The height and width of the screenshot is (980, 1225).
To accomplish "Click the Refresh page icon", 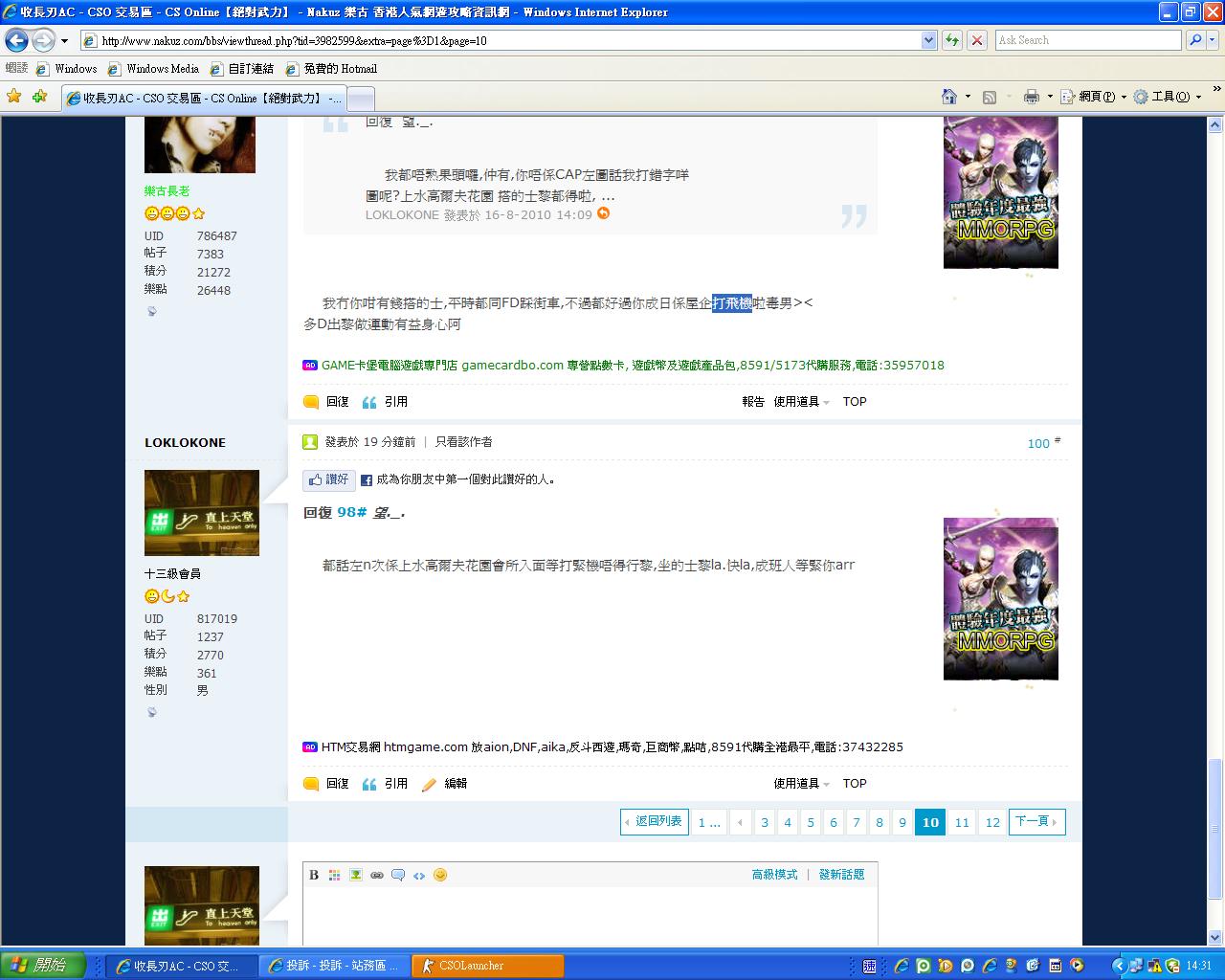I will pyautogui.click(x=952, y=40).
